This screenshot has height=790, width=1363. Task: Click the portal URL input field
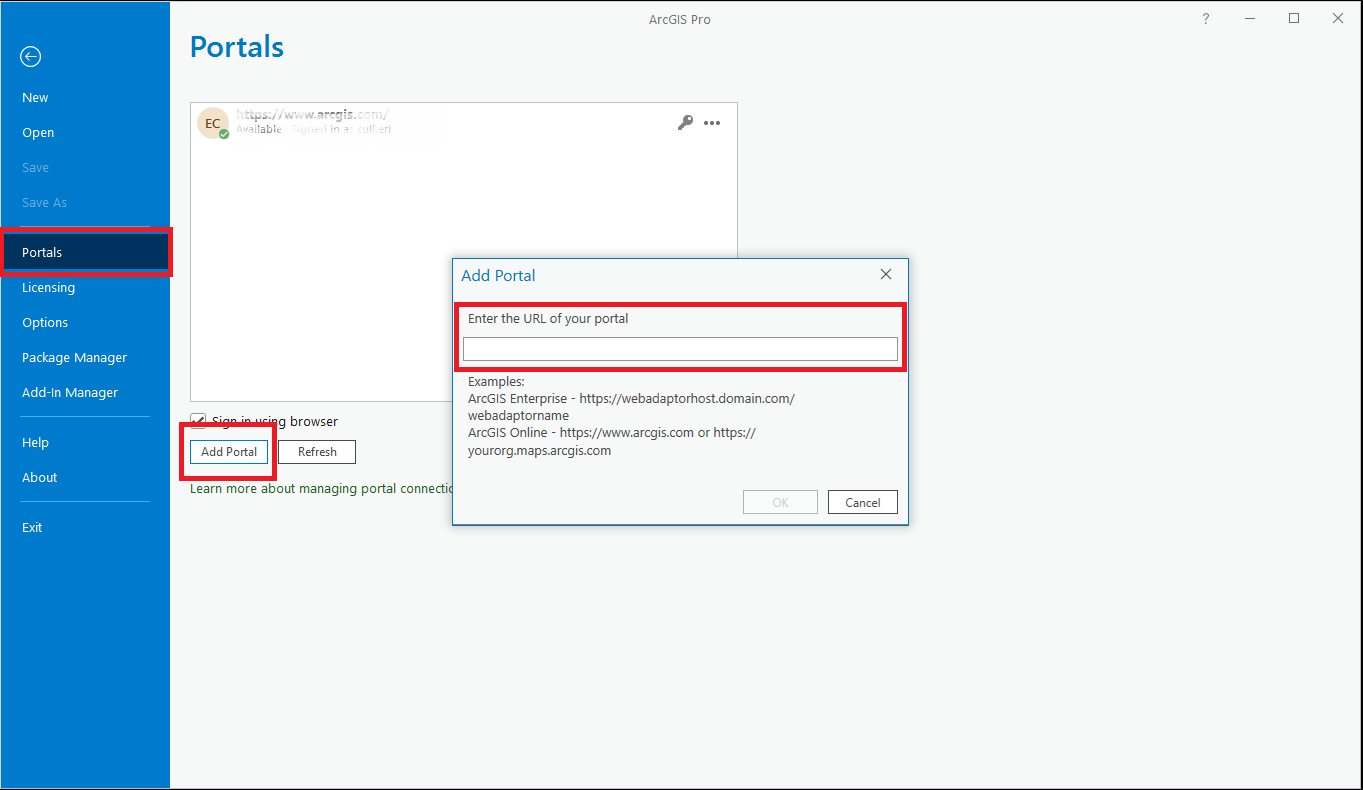(x=680, y=349)
